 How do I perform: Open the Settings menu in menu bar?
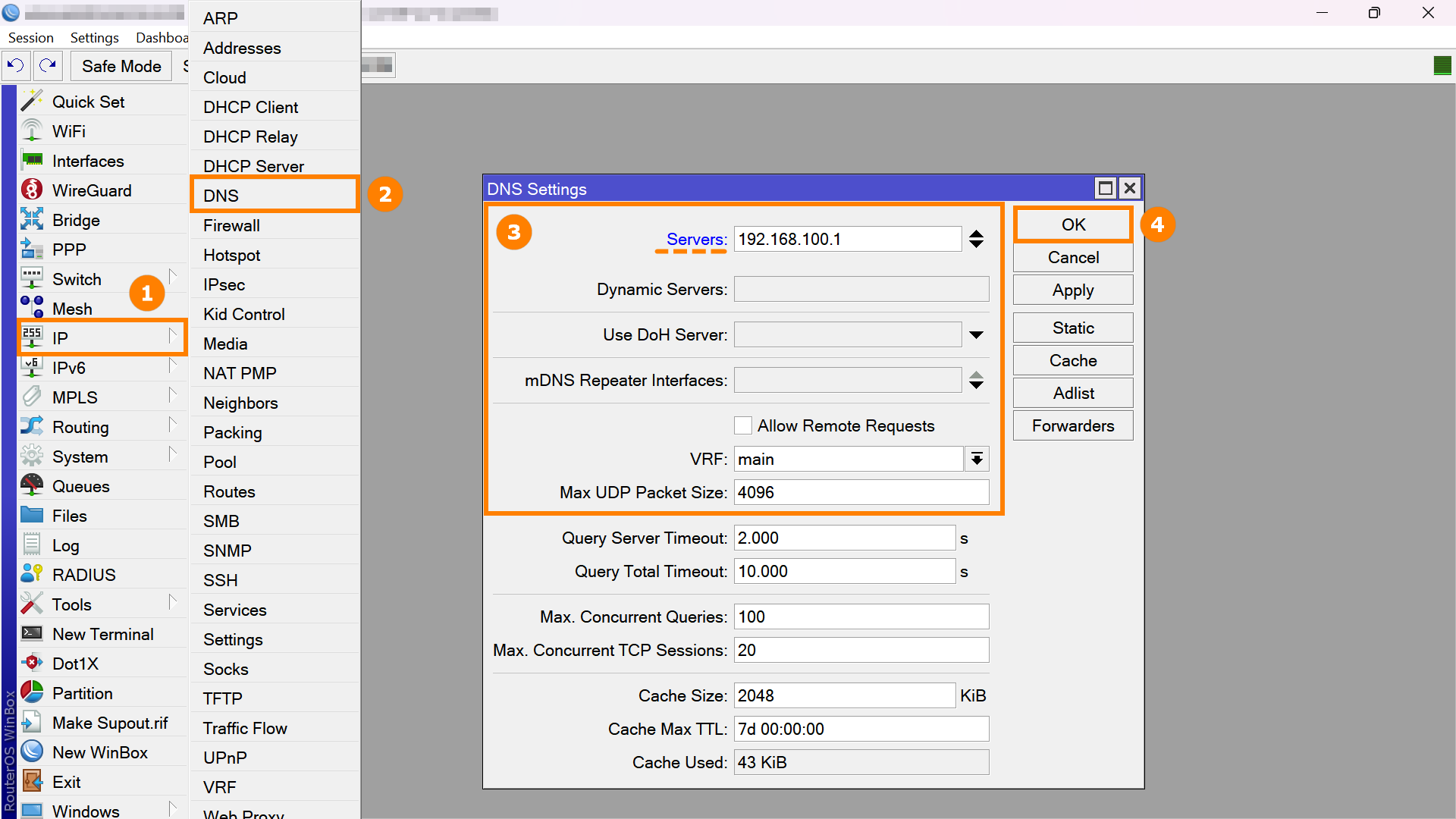95,38
